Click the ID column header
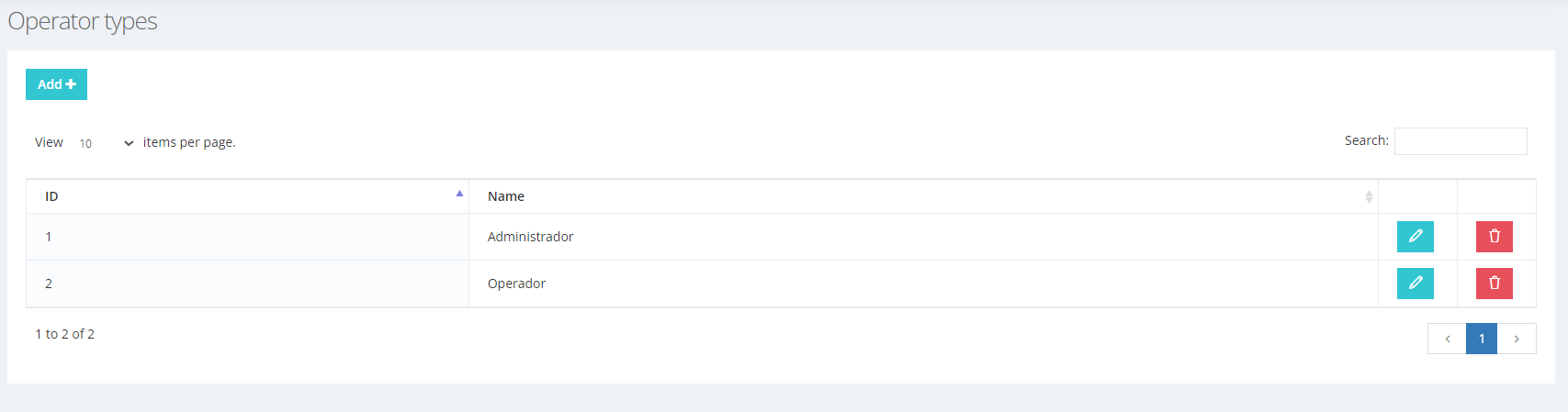1568x412 pixels. [x=247, y=196]
